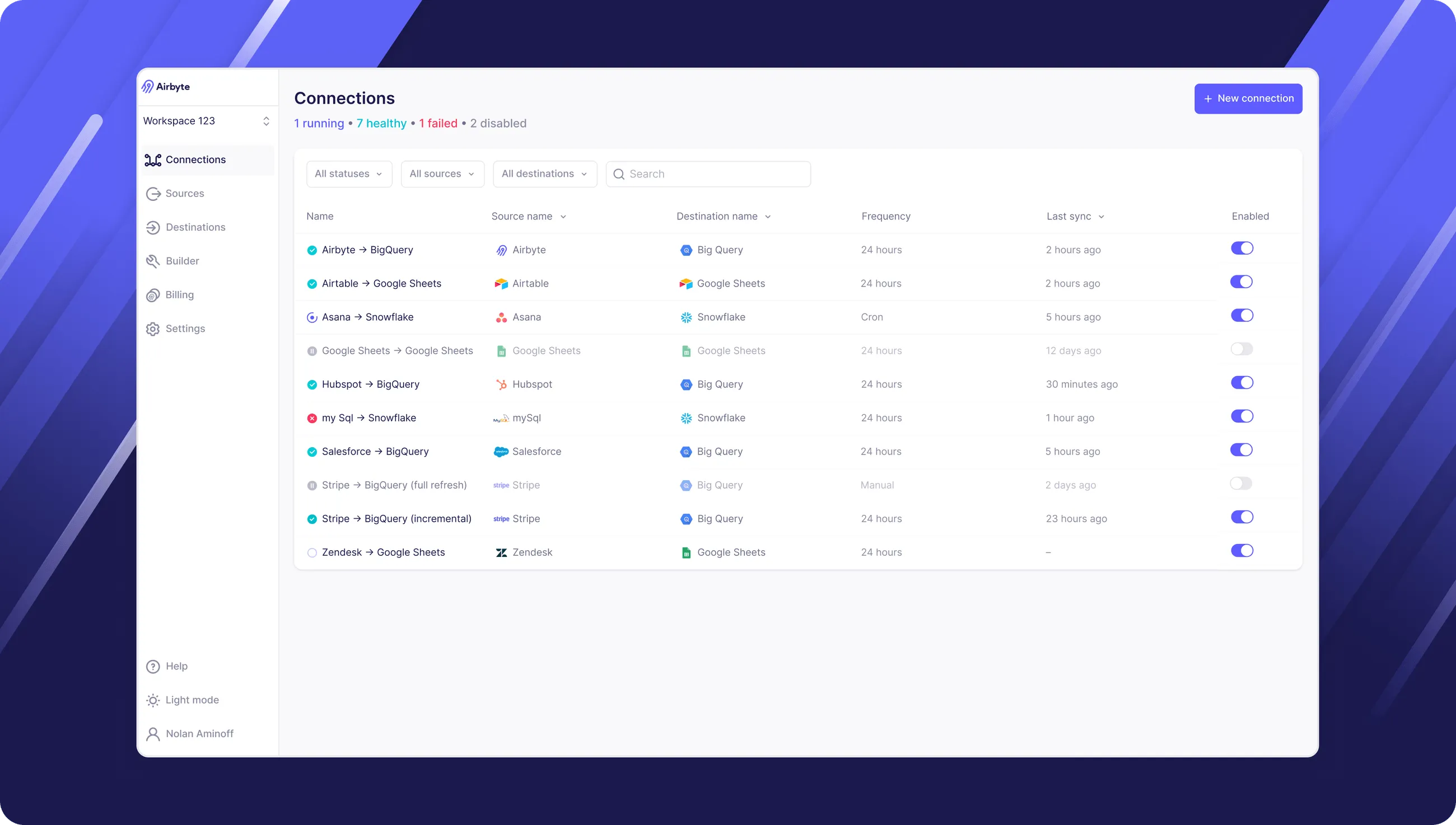Click the New connection button

(x=1248, y=99)
